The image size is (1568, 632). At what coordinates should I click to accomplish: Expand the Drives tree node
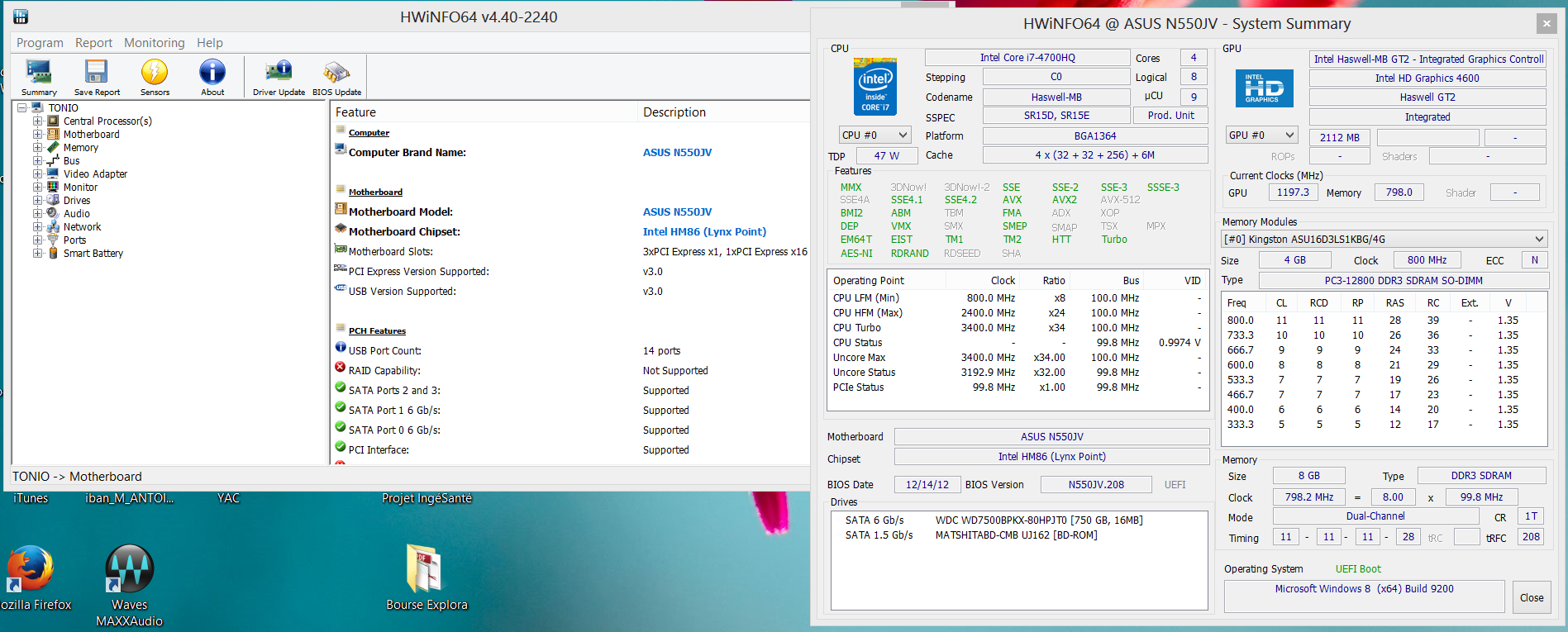[x=37, y=201]
